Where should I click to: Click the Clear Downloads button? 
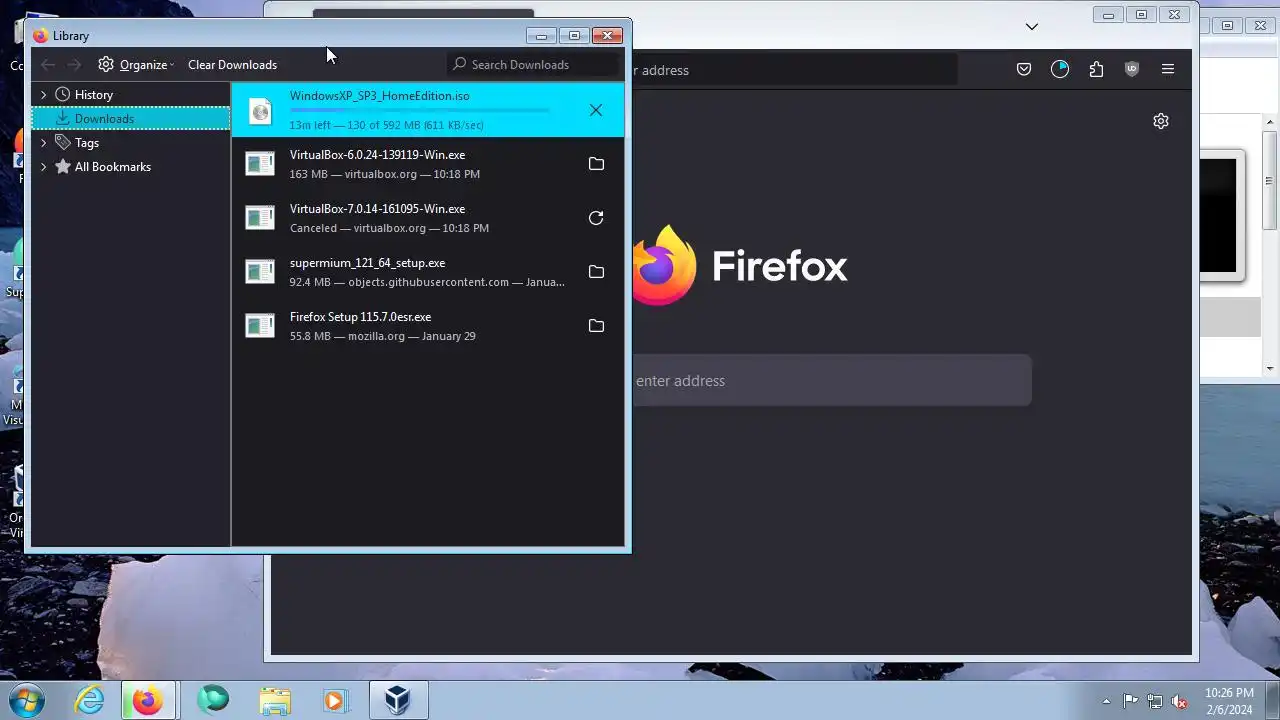click(x=232, y=64)
